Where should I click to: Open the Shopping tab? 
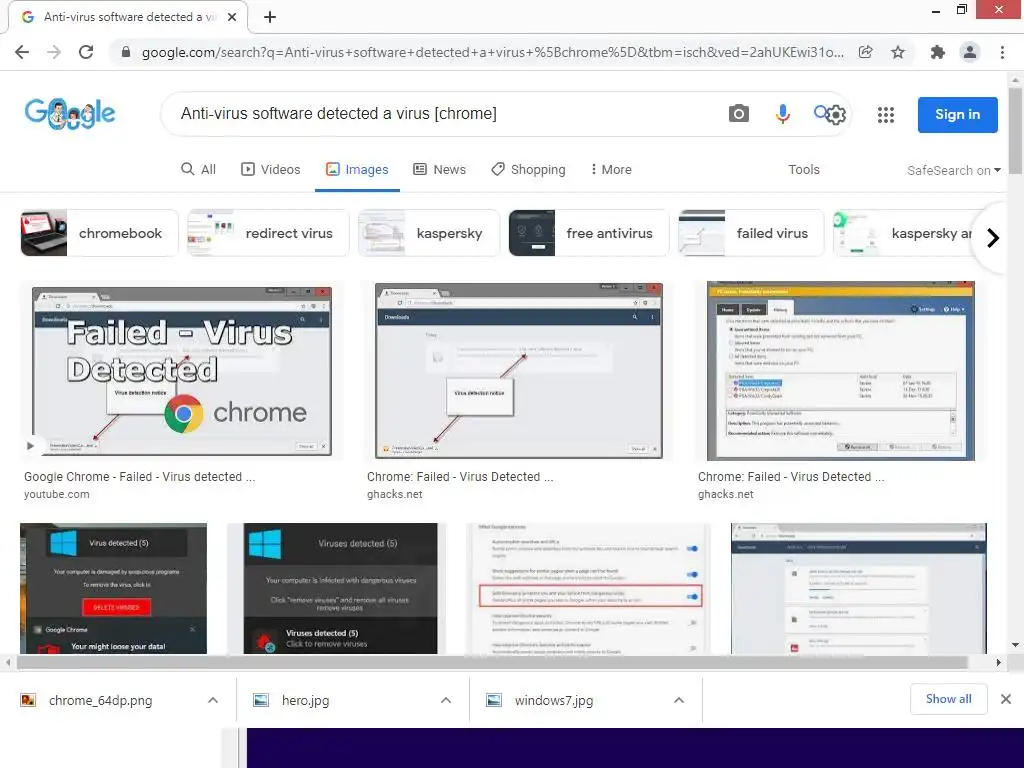528,170
